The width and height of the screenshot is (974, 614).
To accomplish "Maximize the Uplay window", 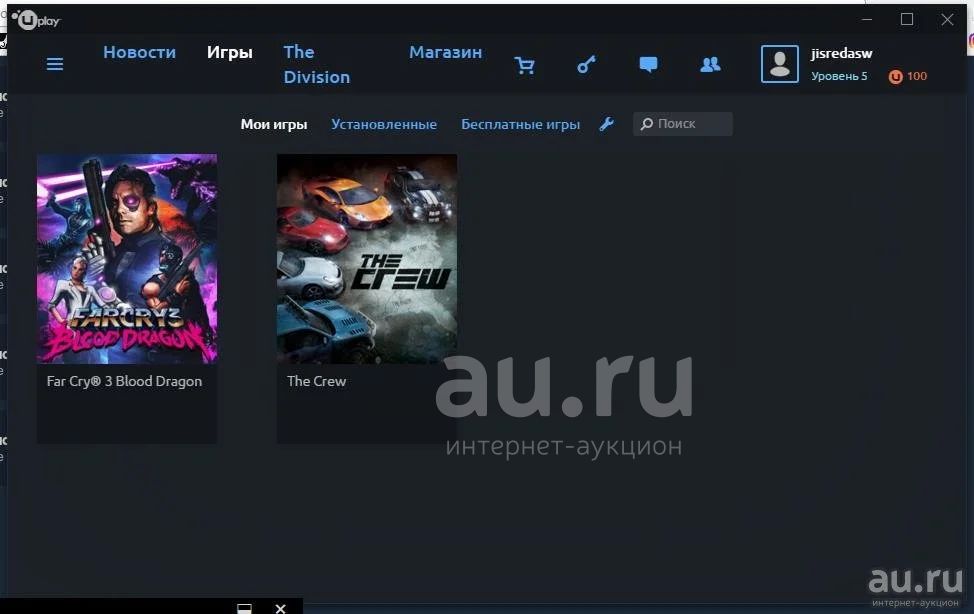I will (907, 19).
